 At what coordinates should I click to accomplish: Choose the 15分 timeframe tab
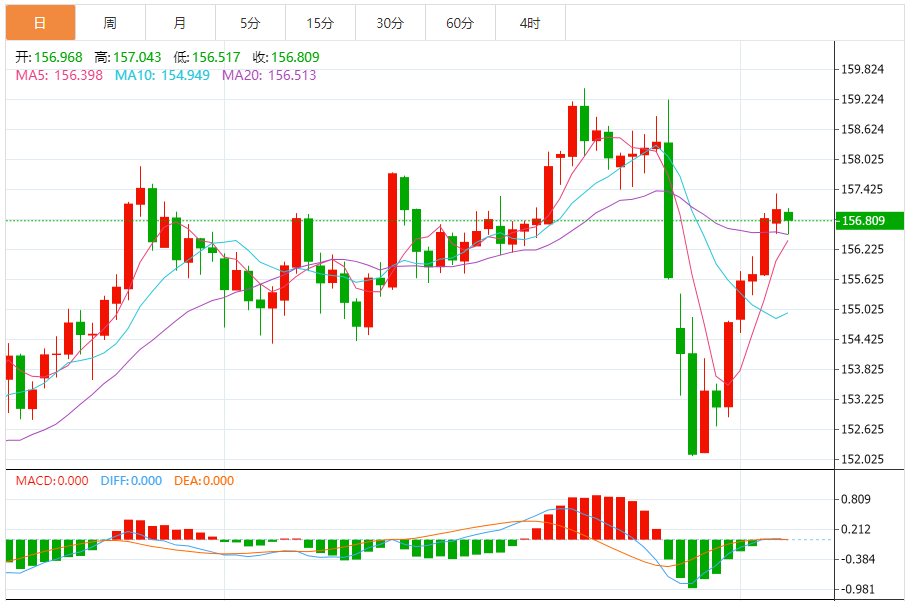[320, 22]
